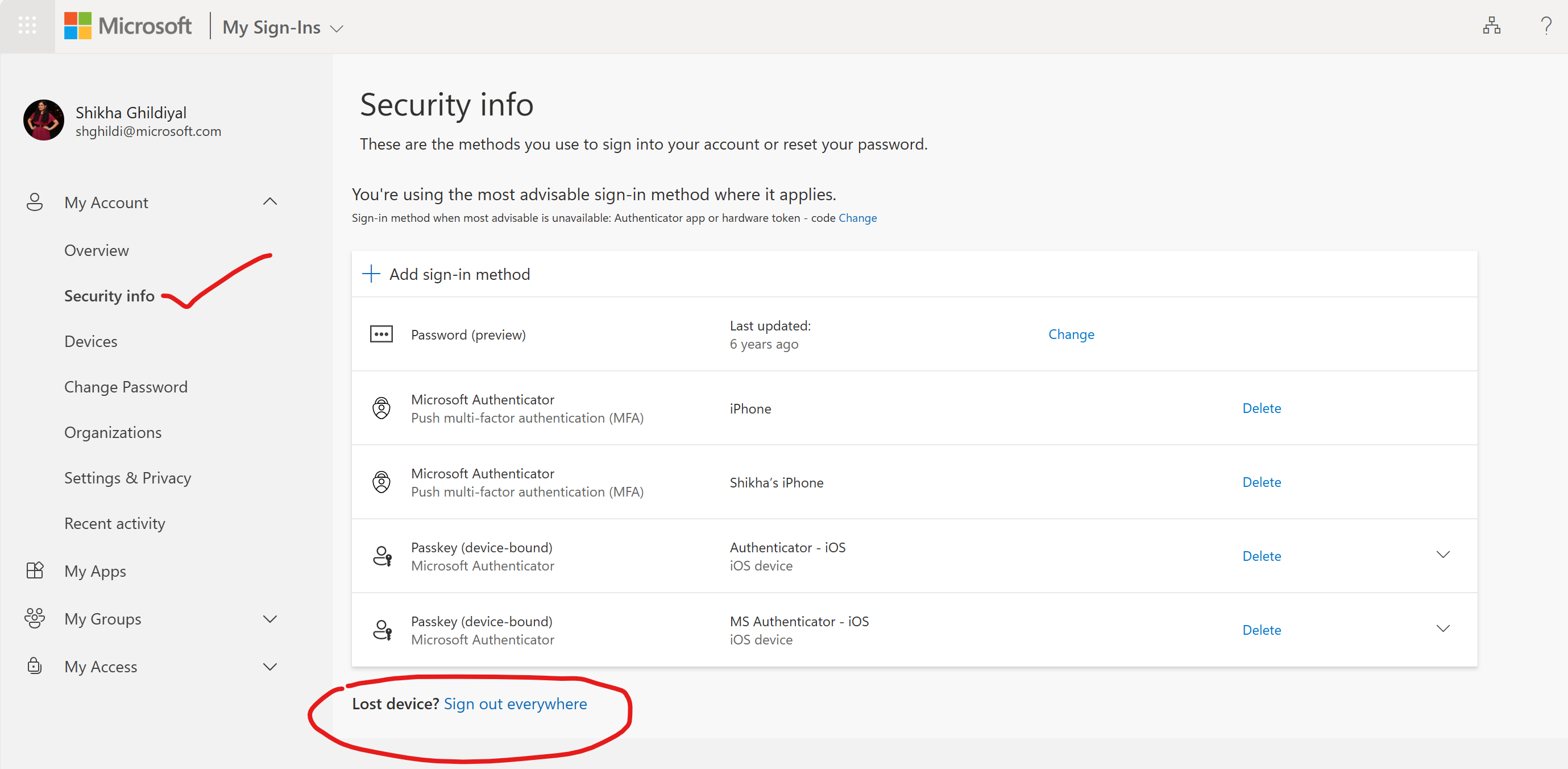The width and height of the screenshot is (1568, 769).
Task: Click the My Apps icon
Action: click(35, 570)
